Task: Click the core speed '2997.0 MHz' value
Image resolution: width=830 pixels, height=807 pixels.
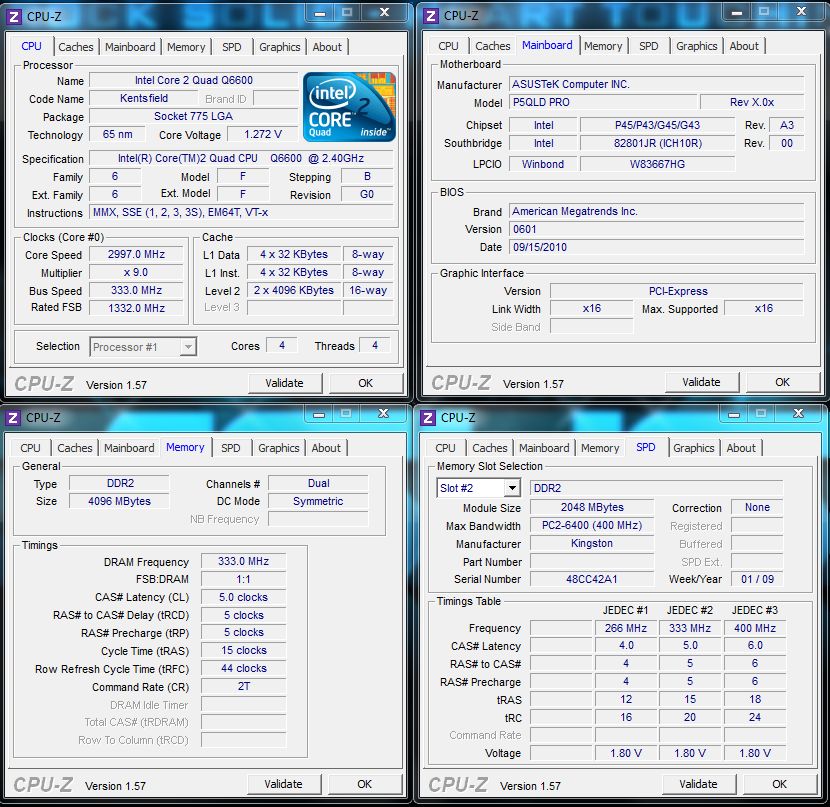Action: coord(137,255)
